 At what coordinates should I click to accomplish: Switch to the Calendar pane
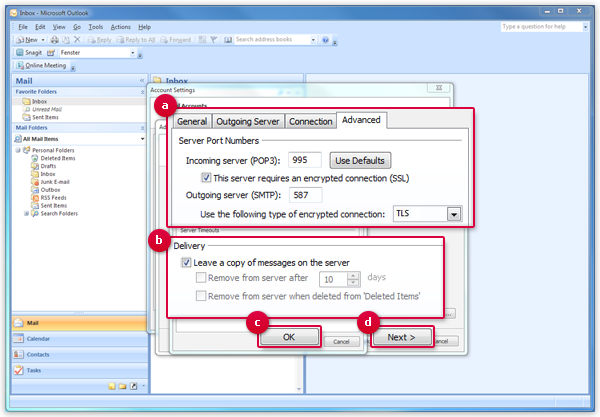click(79, 339)
